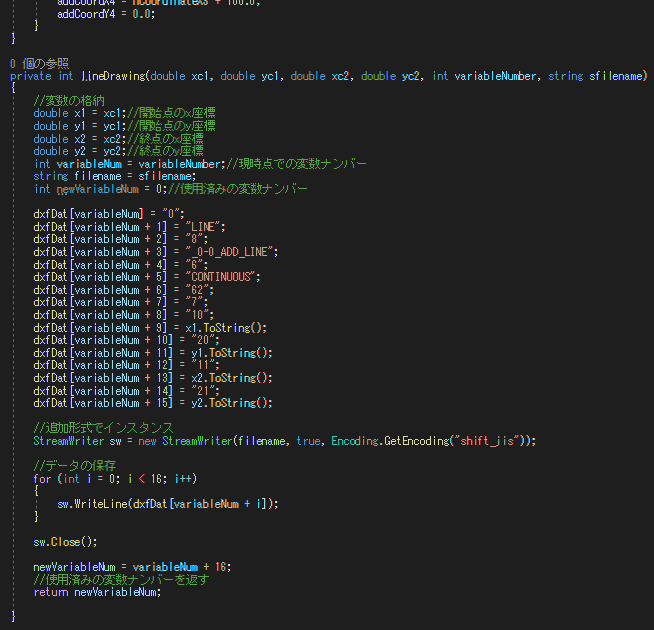Screen dimensions: 654x630
Task: Click the comment "//現時点での変数ナンバー"
Action: click(296, 164)
